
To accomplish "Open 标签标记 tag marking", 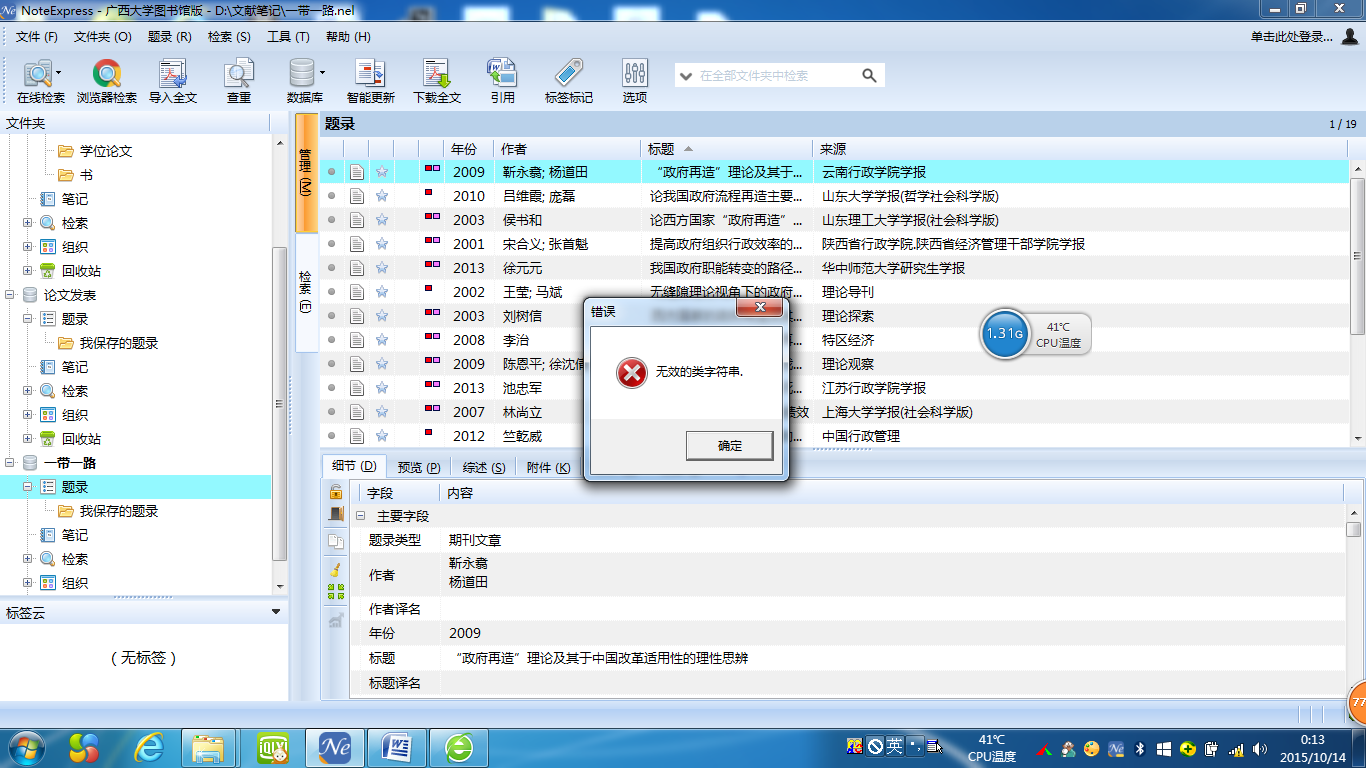I will point(569,82).
